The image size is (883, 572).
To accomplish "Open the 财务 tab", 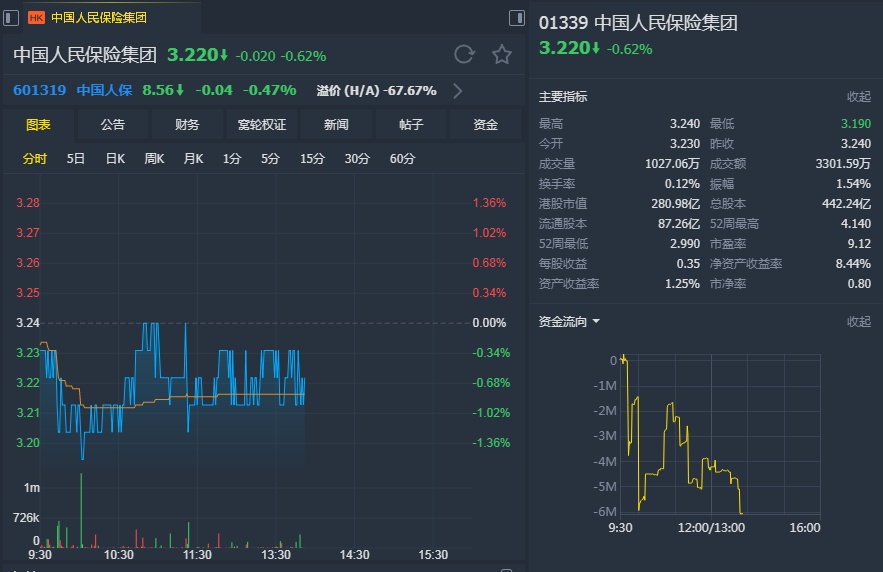I will coord(187,124).
